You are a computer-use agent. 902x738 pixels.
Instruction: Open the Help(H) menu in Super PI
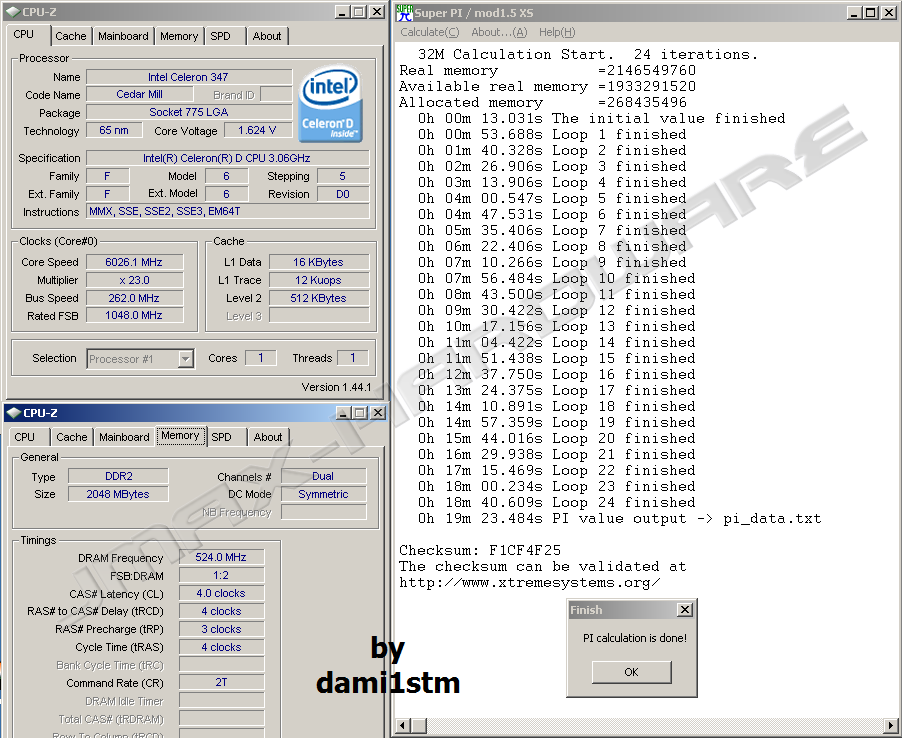click(557, 32)
